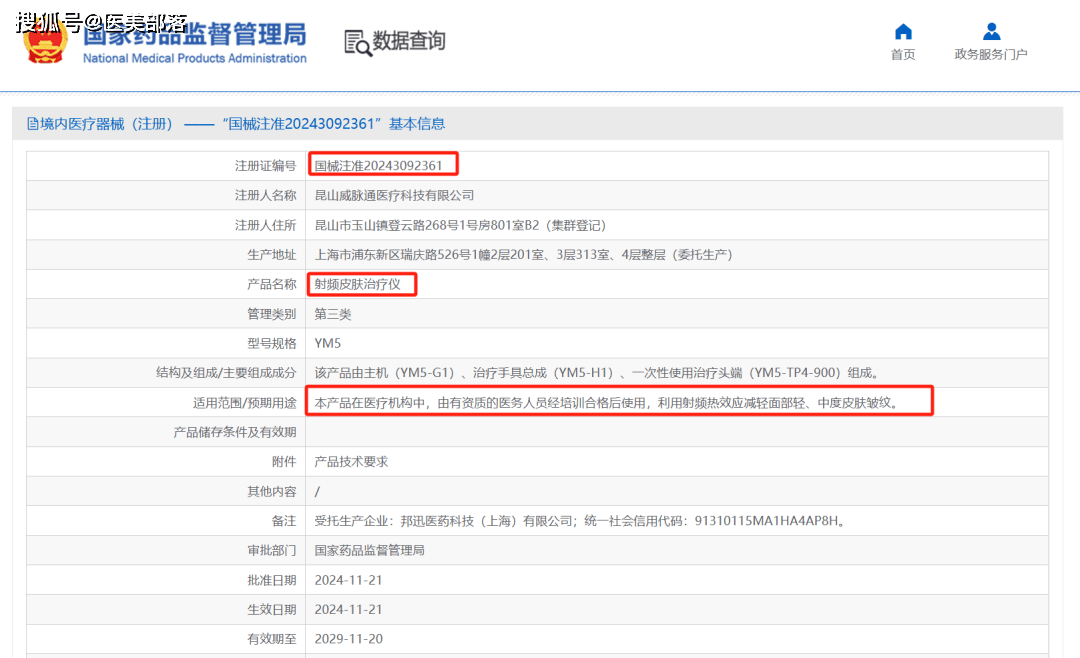1080x658 pixels.
Task: Click the document icon before 境内医疗器械
Action: point(32,124)
